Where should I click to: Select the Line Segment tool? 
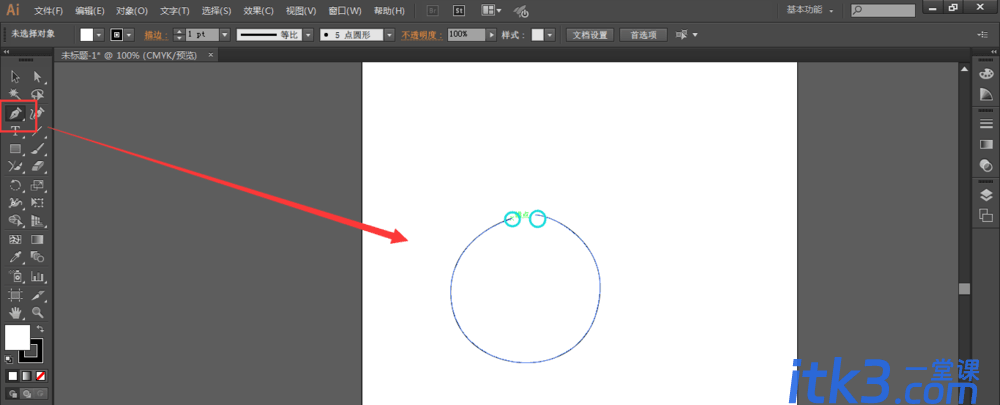37,131
